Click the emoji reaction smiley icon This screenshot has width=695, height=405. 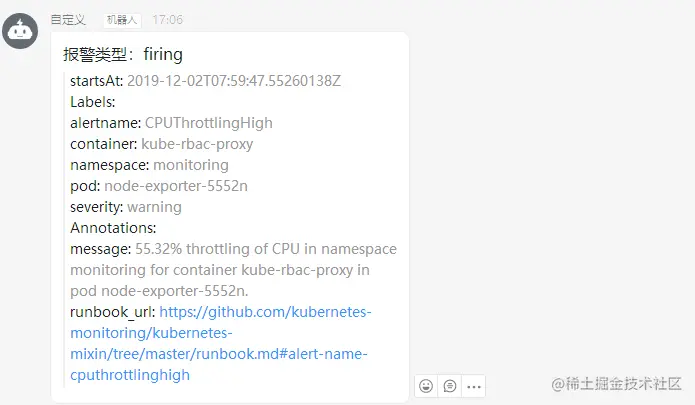pos(427,386)
